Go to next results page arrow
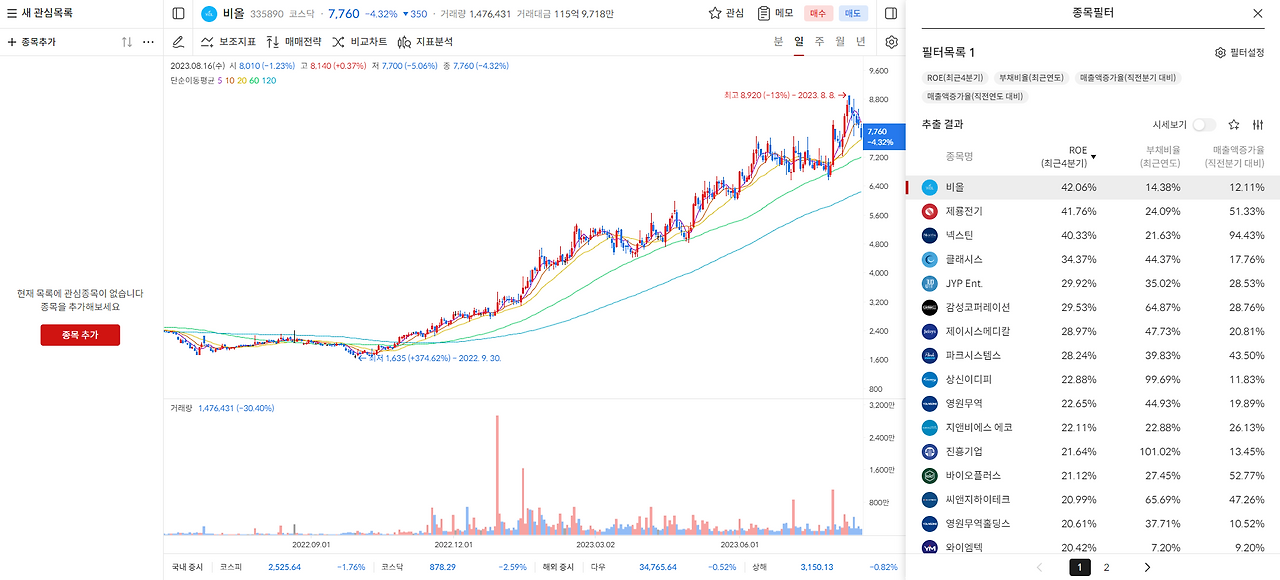Image resolution: width=1280 pixels, height=580 pixels. [x=1147, y=567]
